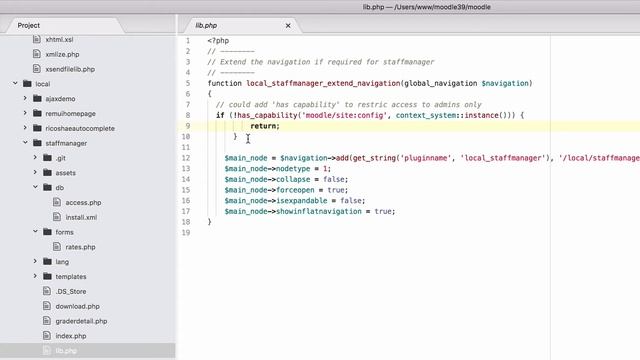Image resolution: width=640 pixels, height=360 pixels.
Task: Click '$main_node->forceopen' on line 15
Action: [x=269, y=190]
